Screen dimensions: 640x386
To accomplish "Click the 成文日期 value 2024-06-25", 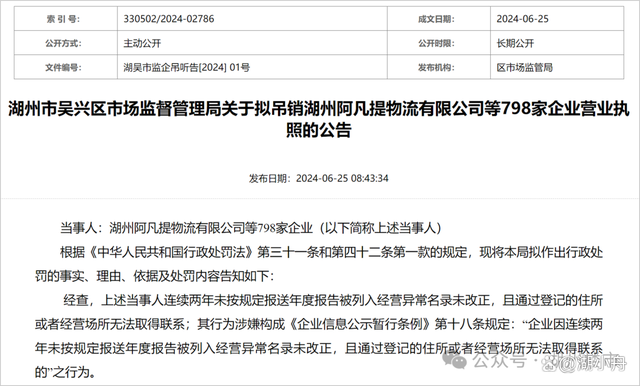I will point(522,19).
